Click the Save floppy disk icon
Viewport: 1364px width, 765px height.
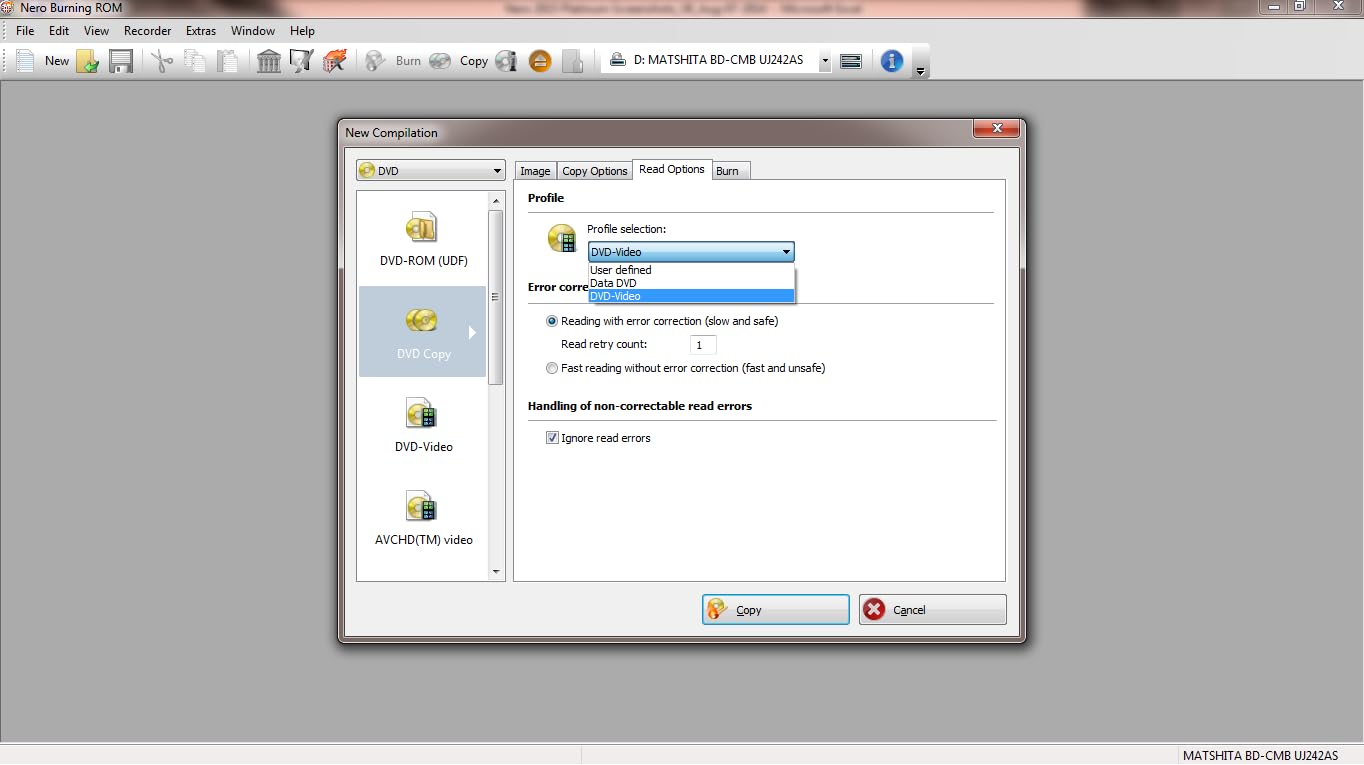coord(121,61)
